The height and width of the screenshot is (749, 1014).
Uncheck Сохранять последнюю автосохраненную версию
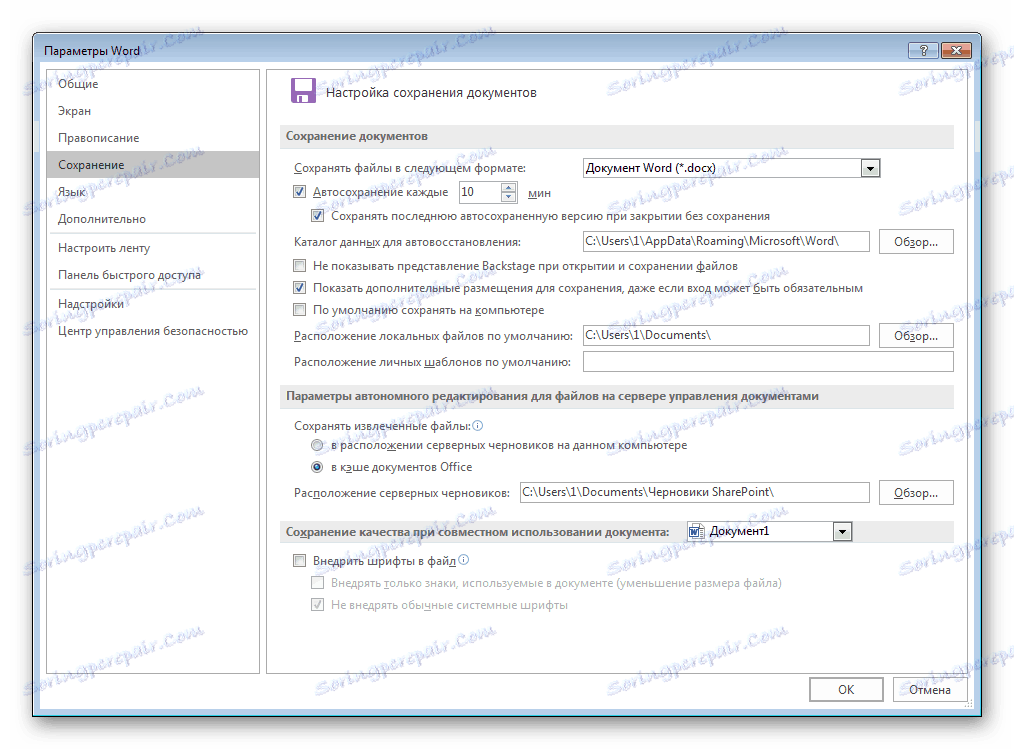(317, 214)
